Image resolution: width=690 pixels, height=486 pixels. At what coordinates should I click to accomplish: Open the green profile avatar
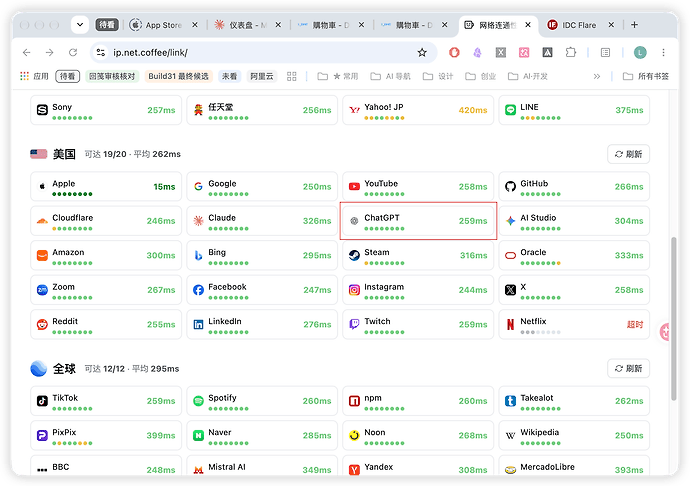tap(640, 53)
